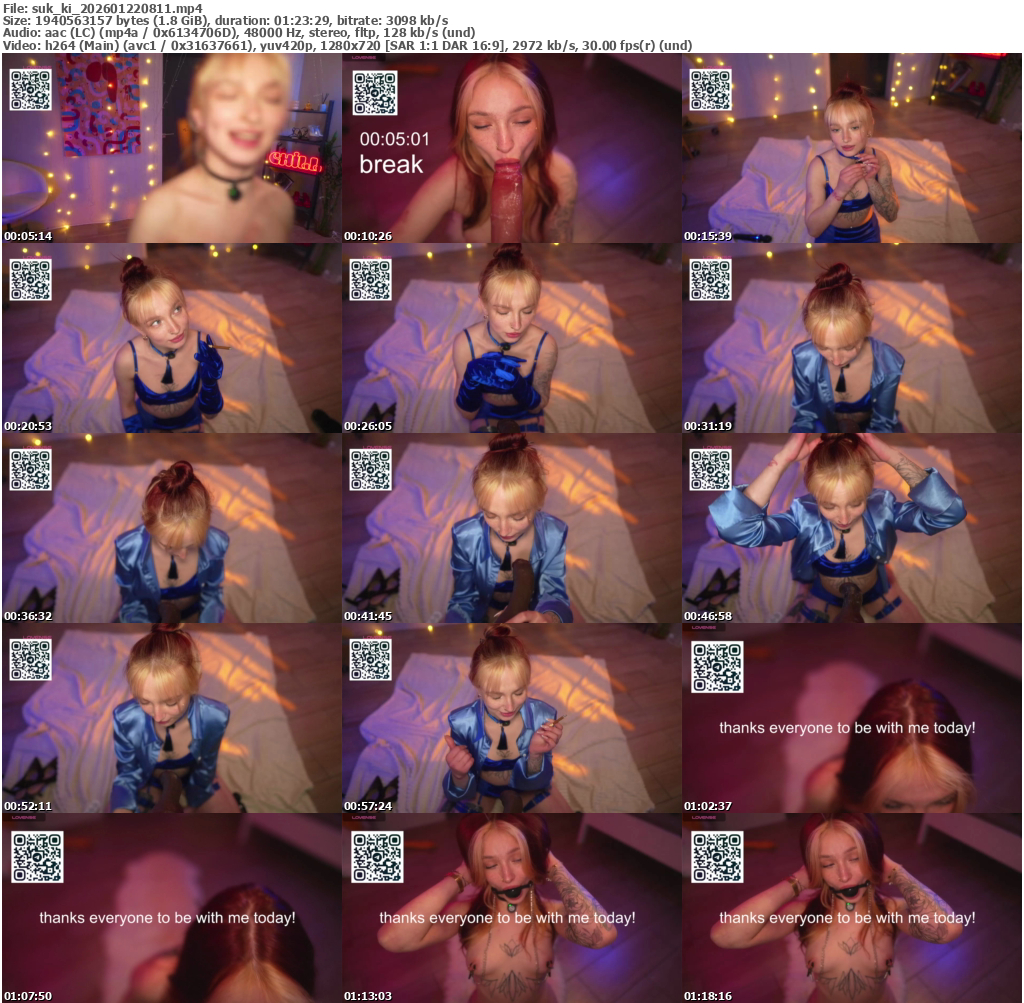Click 'thanks everyone' caption in the 01:18:16 frame
1024x1003 pixels.
coord(847,918)
